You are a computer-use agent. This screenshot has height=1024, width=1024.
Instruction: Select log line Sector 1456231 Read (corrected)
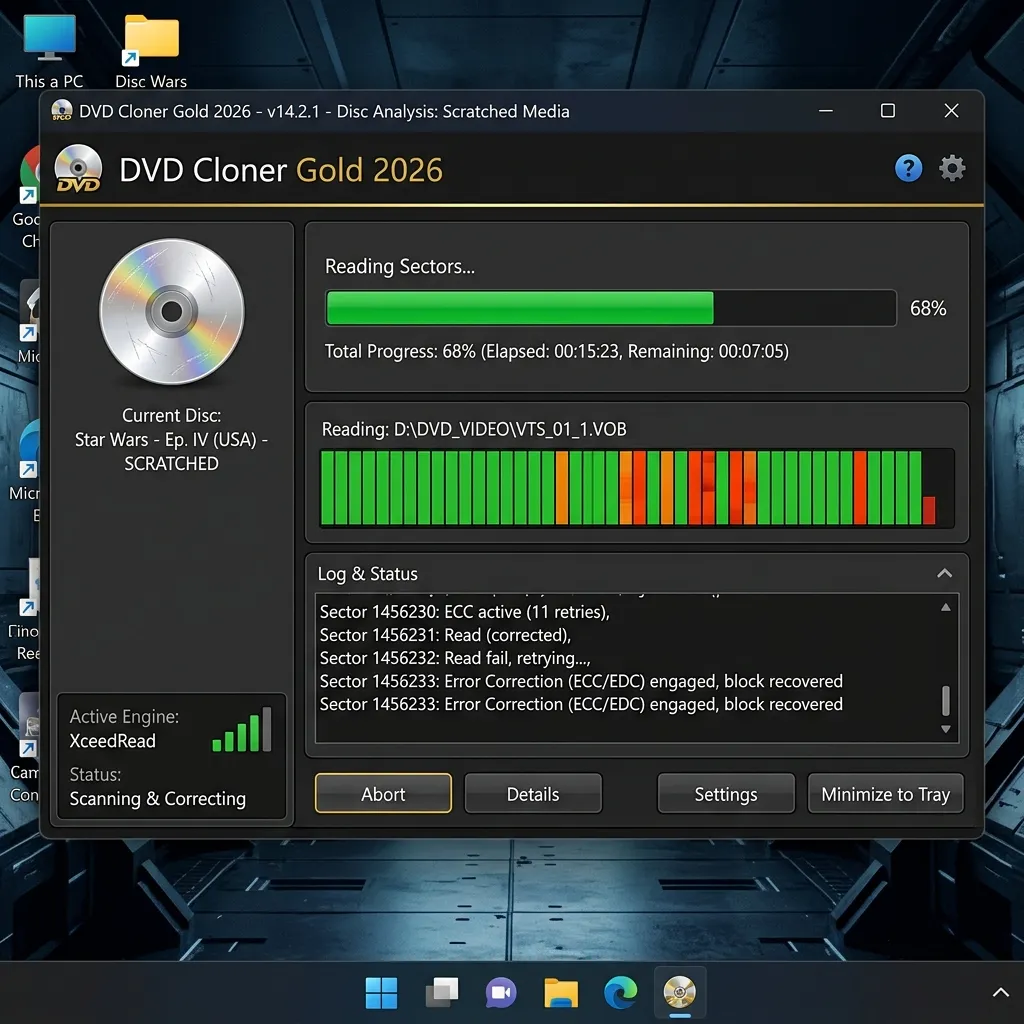pyautogui.click(x=445, y=635)
